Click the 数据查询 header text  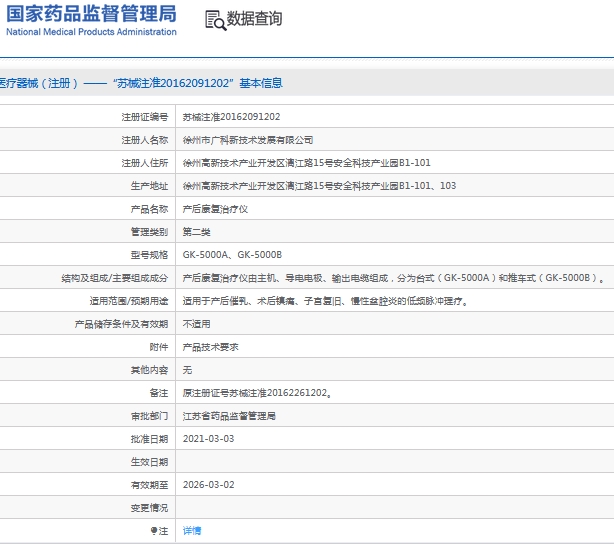click(x=254, y=18)
